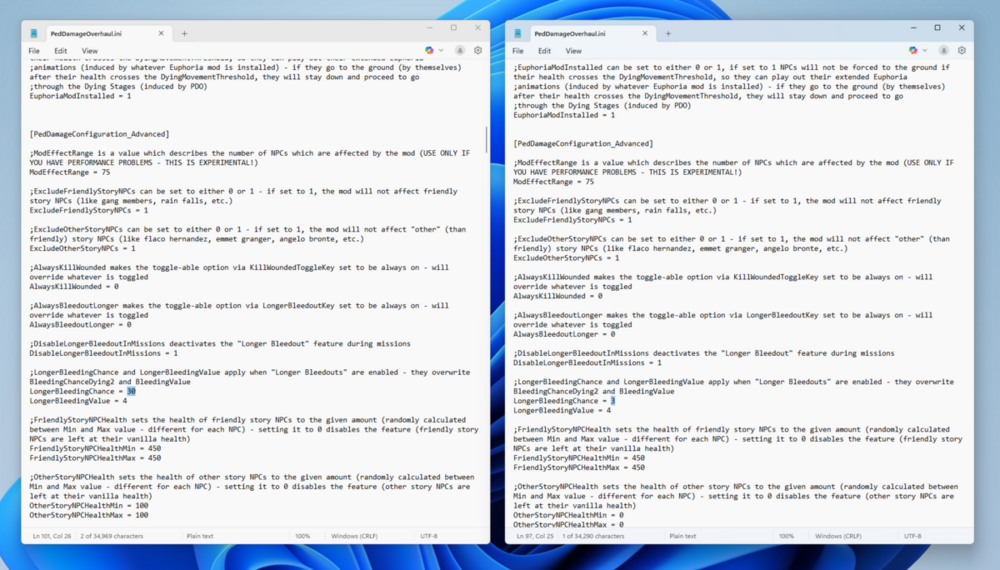1000x570 pixels.
Task: Minimize the left Notepad window
Action: pos(430,27)
